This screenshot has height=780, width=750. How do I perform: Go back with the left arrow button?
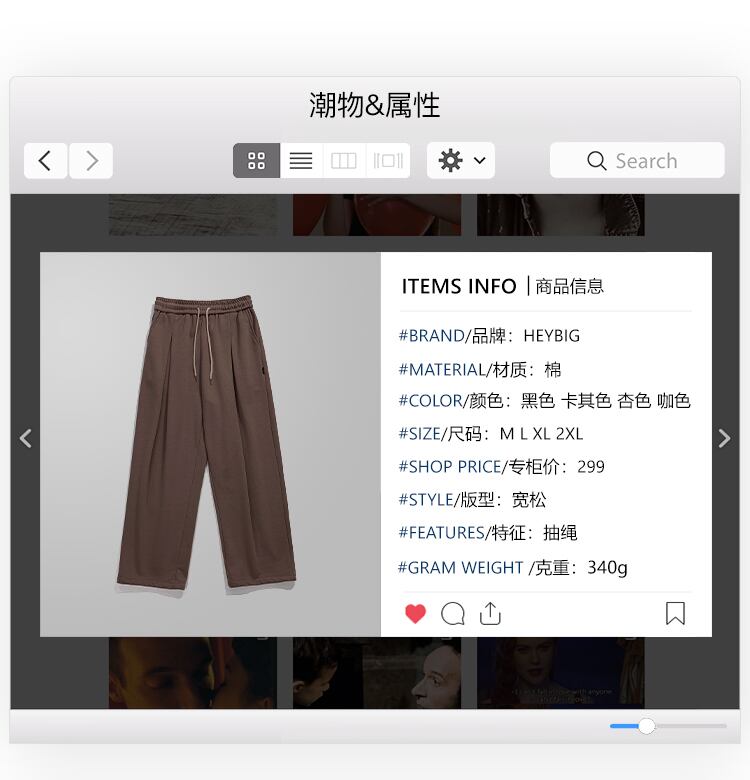pyautogui.click(x=45, y=161)
